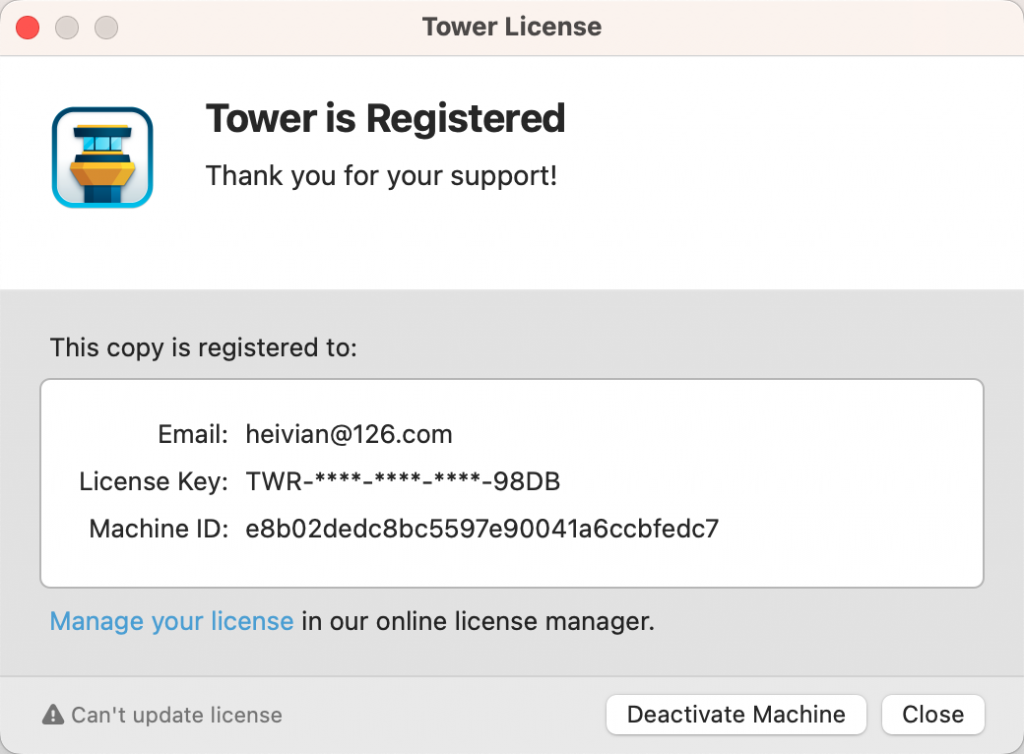Click the This copy is registered to label
Viewport: 1024px width, 754px height.
pyautogui.click(x=203, y=348)
